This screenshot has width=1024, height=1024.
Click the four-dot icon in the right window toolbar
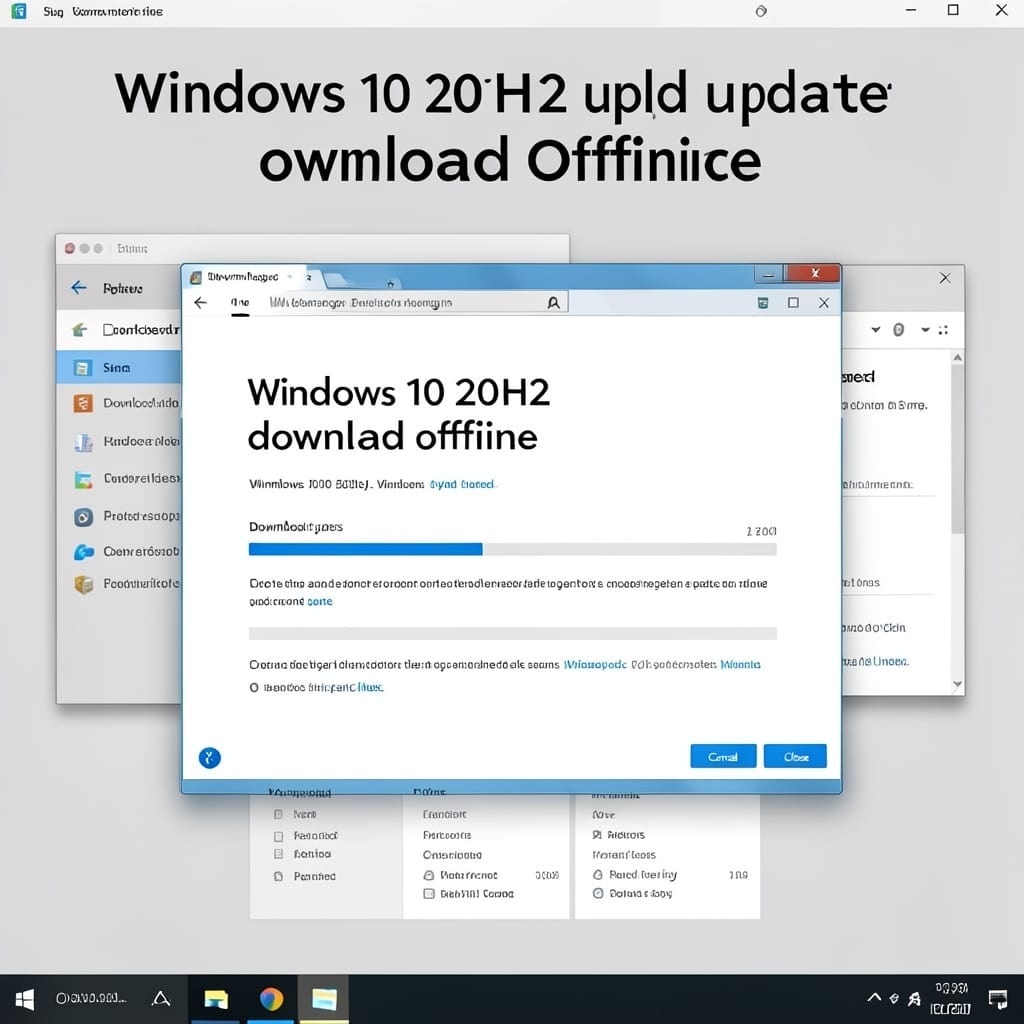(943, 330)
